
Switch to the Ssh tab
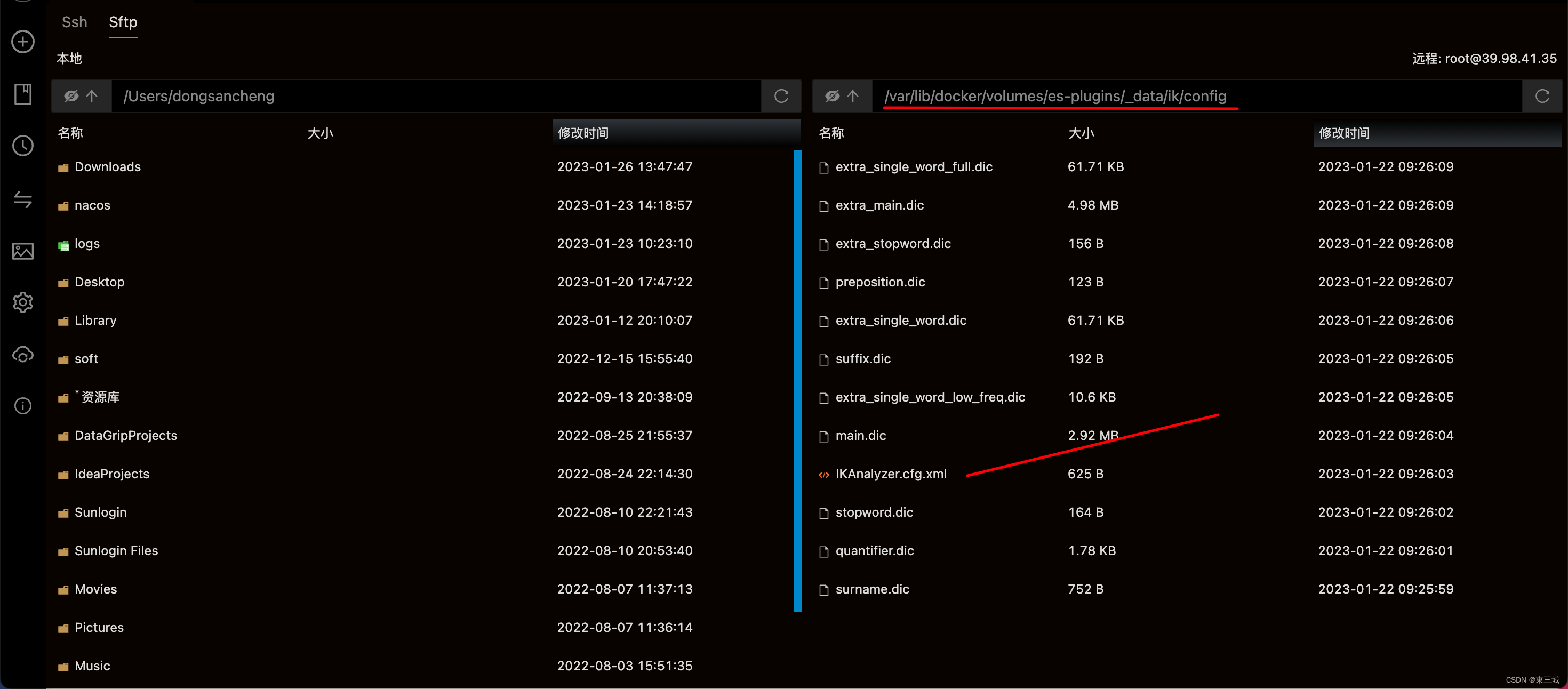click(x=74, y=22)
